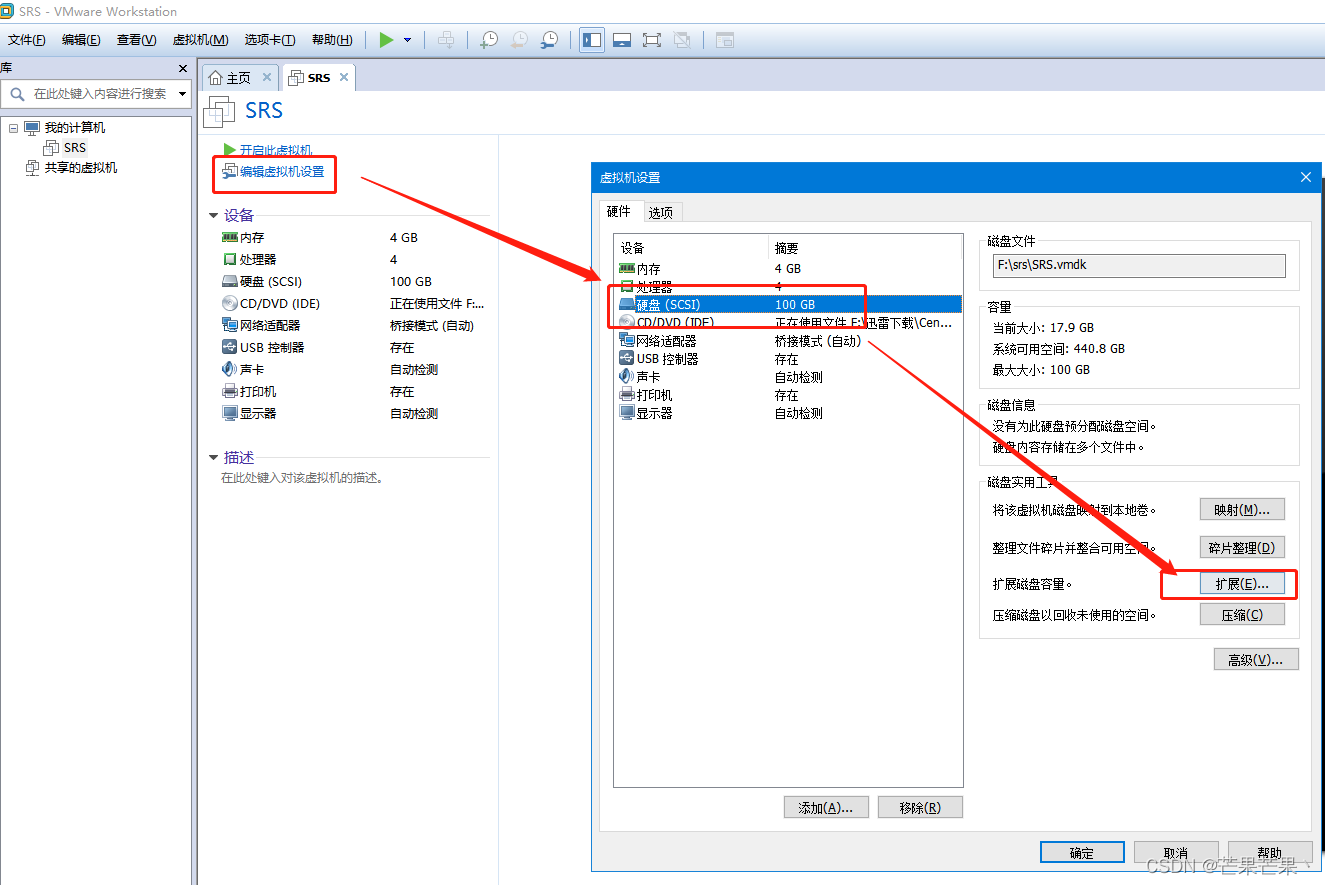Click the console view toolbar icon
Viewport: 1325px width, 885px height.
[x=724, y=40]
